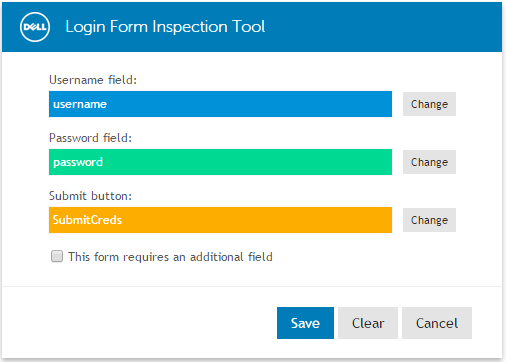
Task: Cancel the login form inspection
Action: [437, 323]
